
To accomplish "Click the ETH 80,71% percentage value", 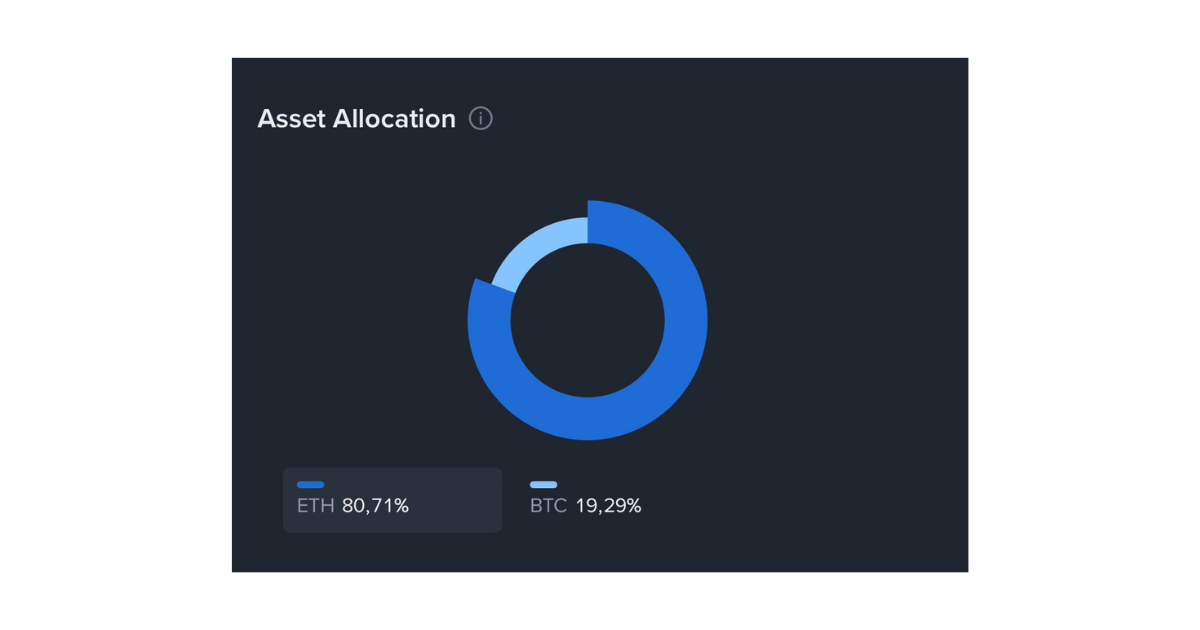I will (x=375, y=506).
